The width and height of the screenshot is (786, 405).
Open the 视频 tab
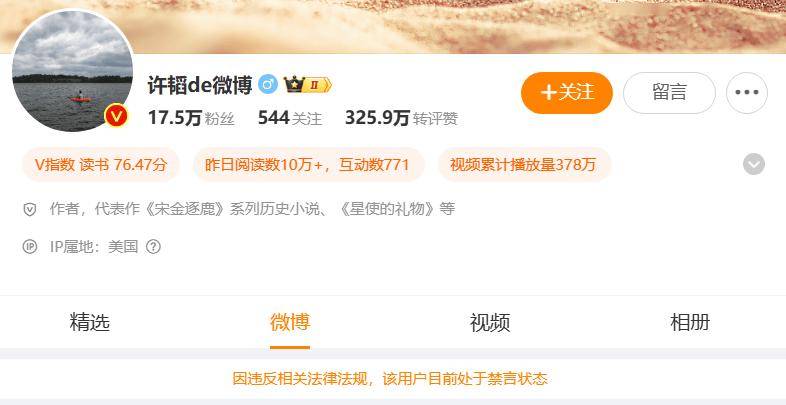click(x=490, y=322)
